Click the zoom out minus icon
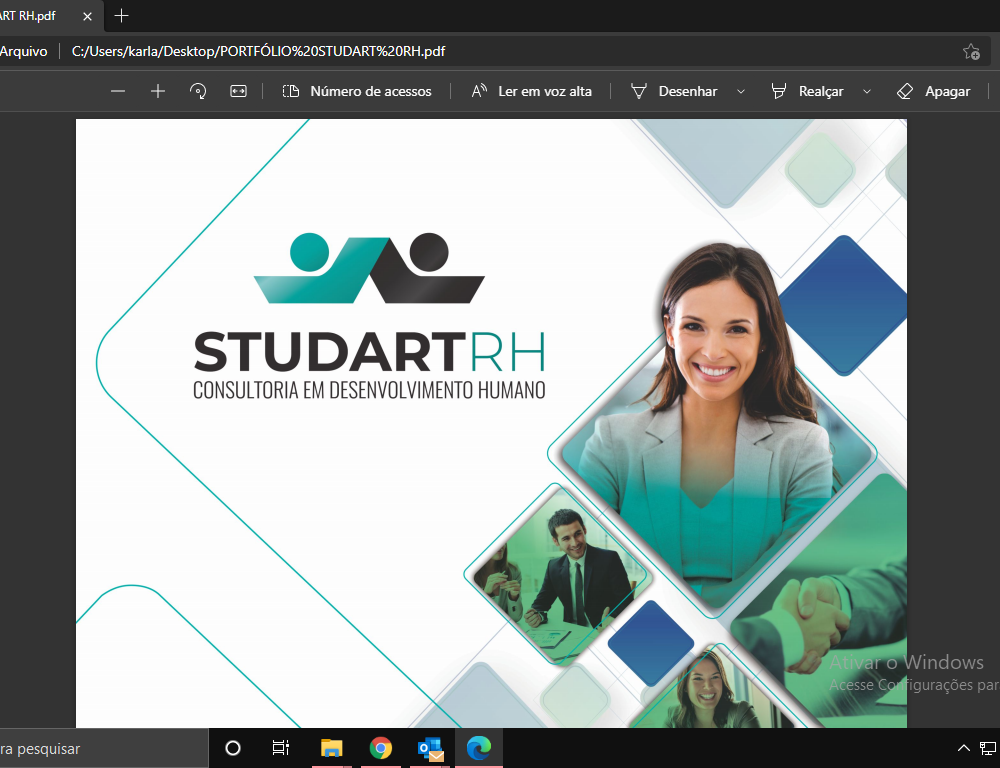This screenshot has width=1000, height=768. [118, 91]
